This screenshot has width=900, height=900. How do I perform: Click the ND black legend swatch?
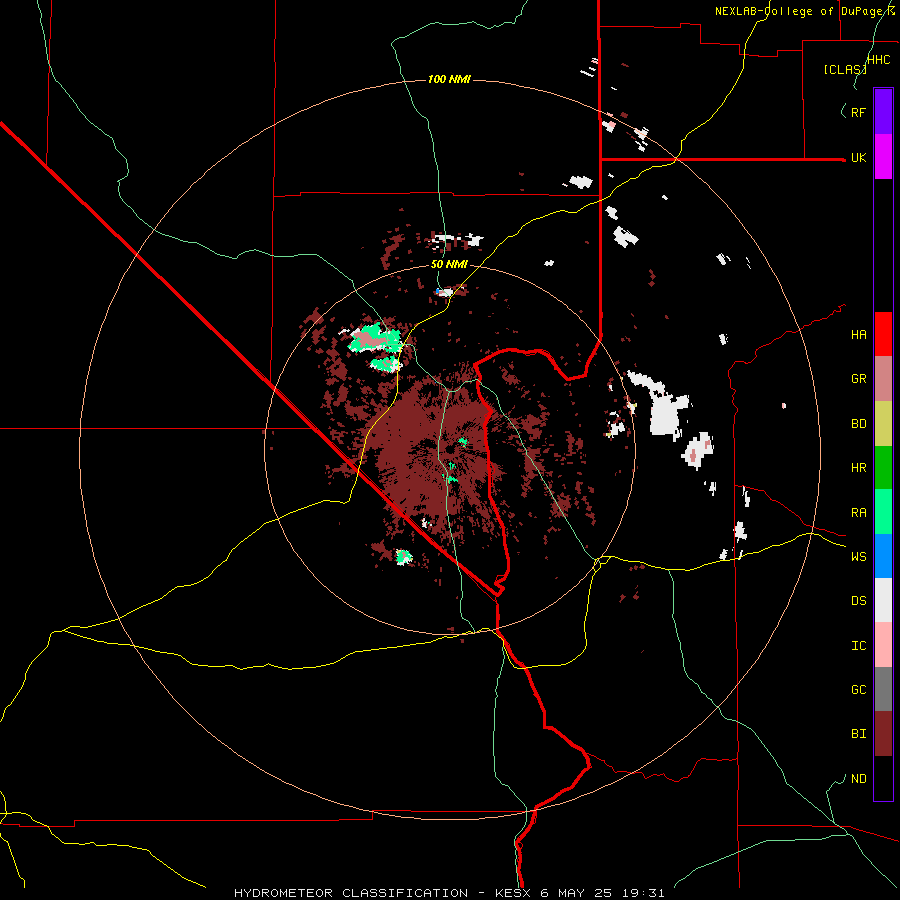point(883,778)
